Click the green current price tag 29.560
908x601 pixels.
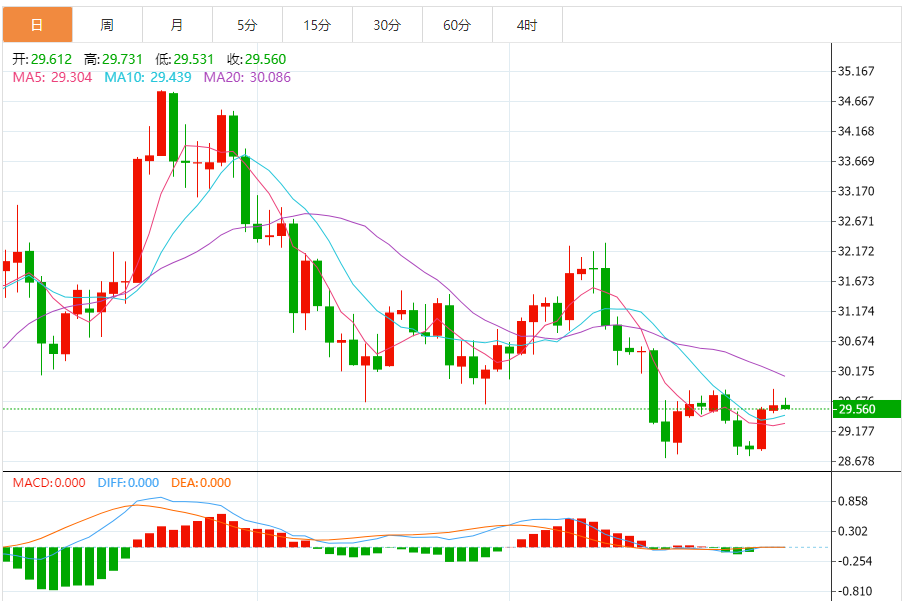[866, 409]
